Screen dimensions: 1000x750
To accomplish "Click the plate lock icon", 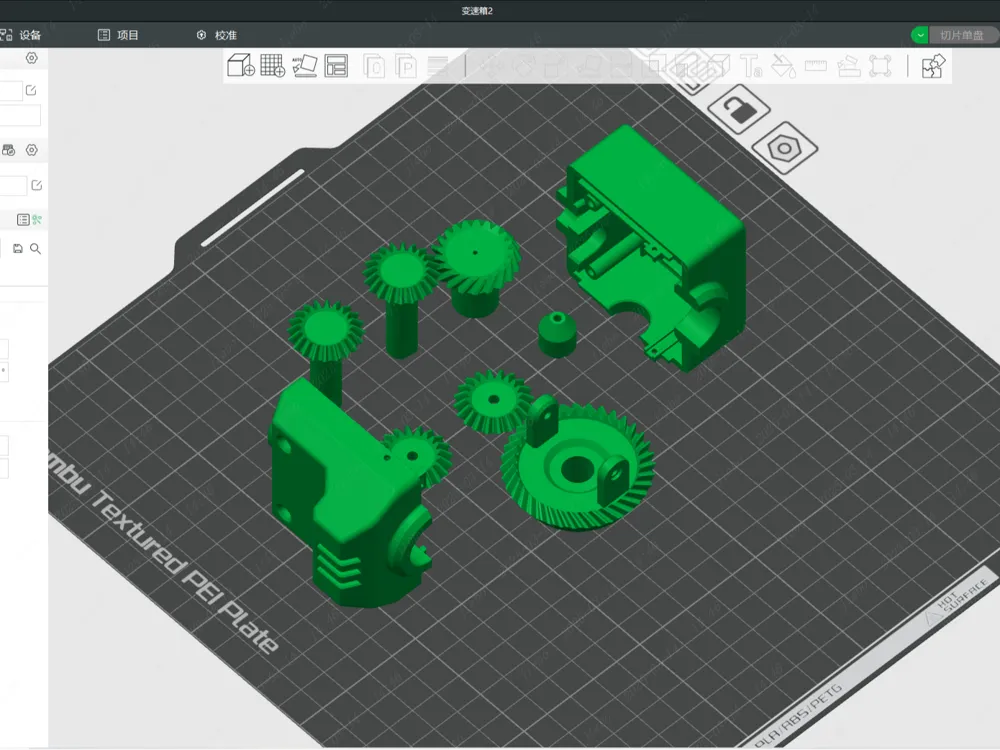I will coord(739,108).
